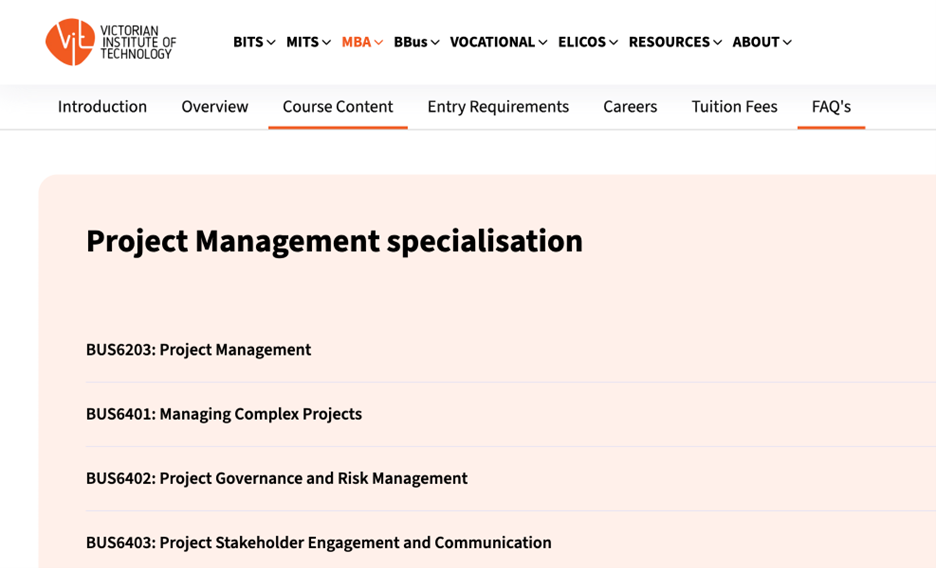The width and height of the screenshot is (936, 568).
Task: Select the Course Content tab
Action: [338, 107]
